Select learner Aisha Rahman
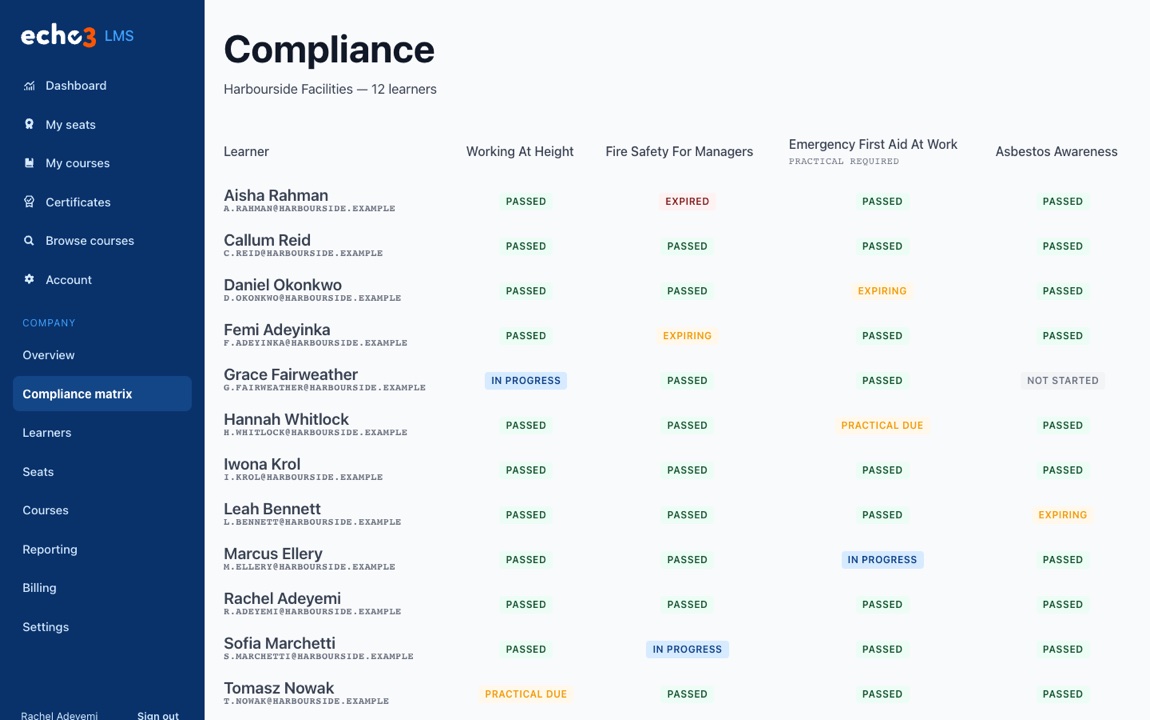Image resolution: width=1150 pixels, height=720 pixels. 276,196
